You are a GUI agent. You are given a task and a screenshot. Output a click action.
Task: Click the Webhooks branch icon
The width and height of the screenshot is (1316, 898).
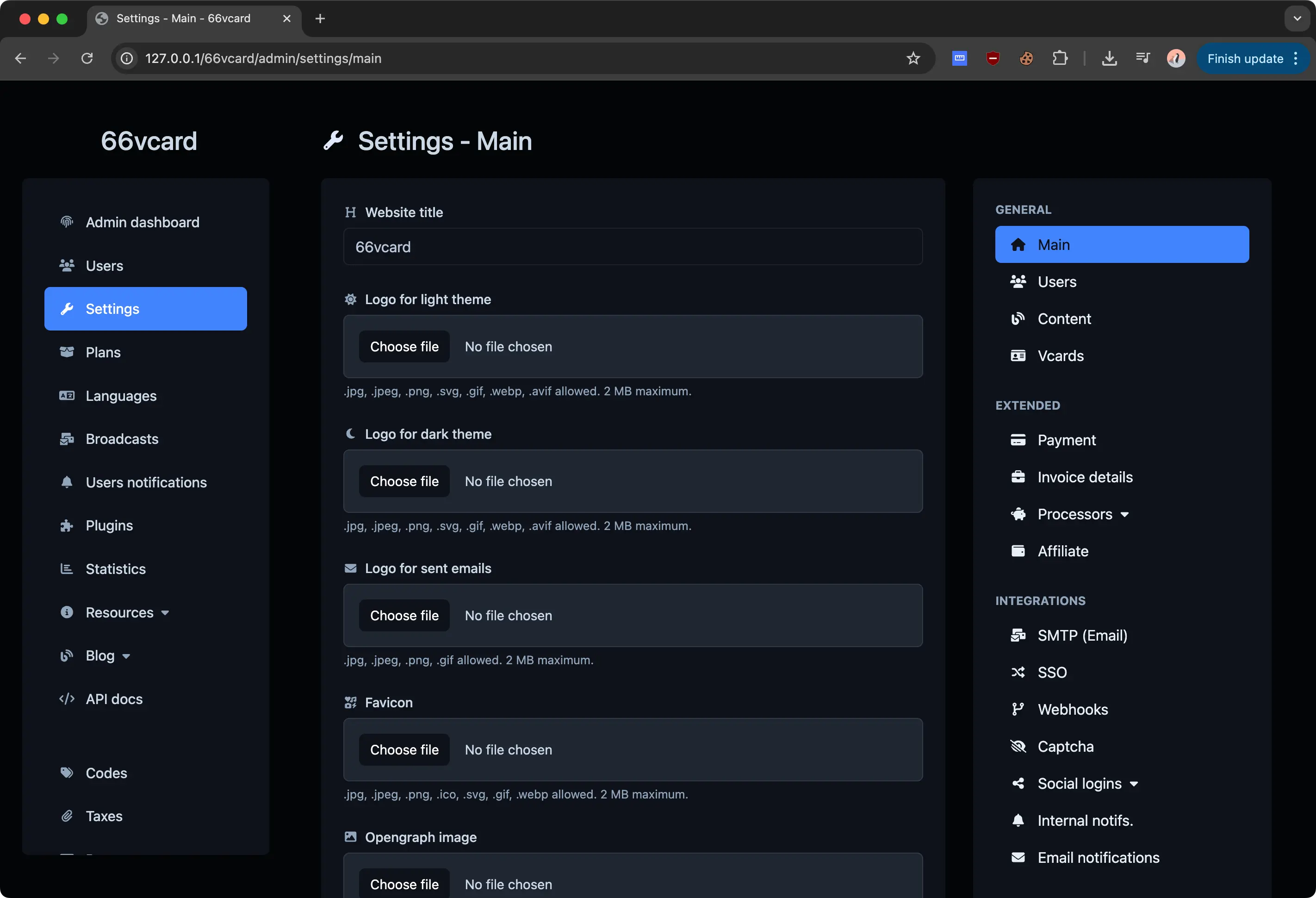click(1018, 709)
